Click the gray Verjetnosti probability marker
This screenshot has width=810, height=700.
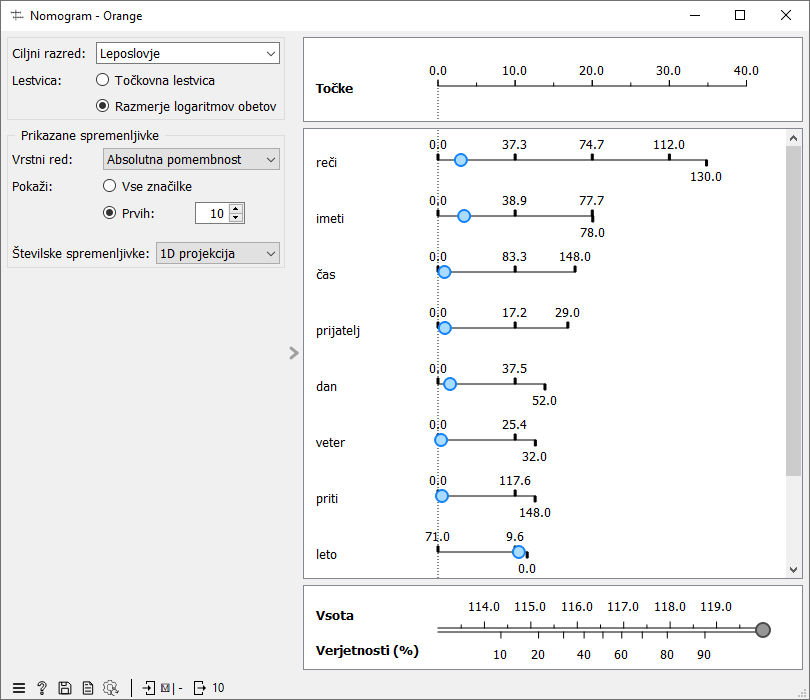(763, 630)
